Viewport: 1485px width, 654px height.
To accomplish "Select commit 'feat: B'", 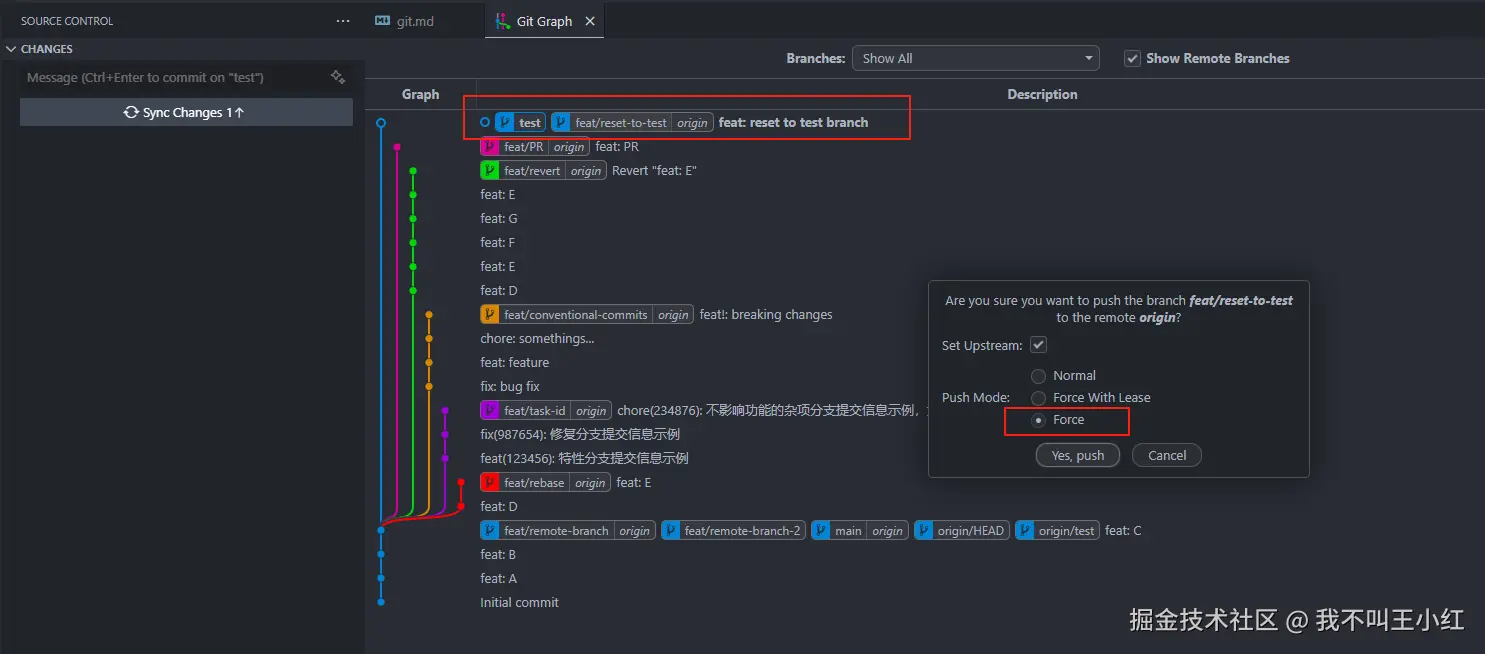I will click(498, 554).
